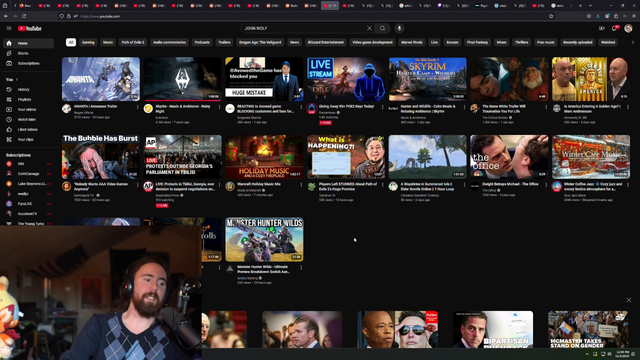Open options for Nobody Wants AAA Video Games
640x360 pixels.
click(138, 185)
